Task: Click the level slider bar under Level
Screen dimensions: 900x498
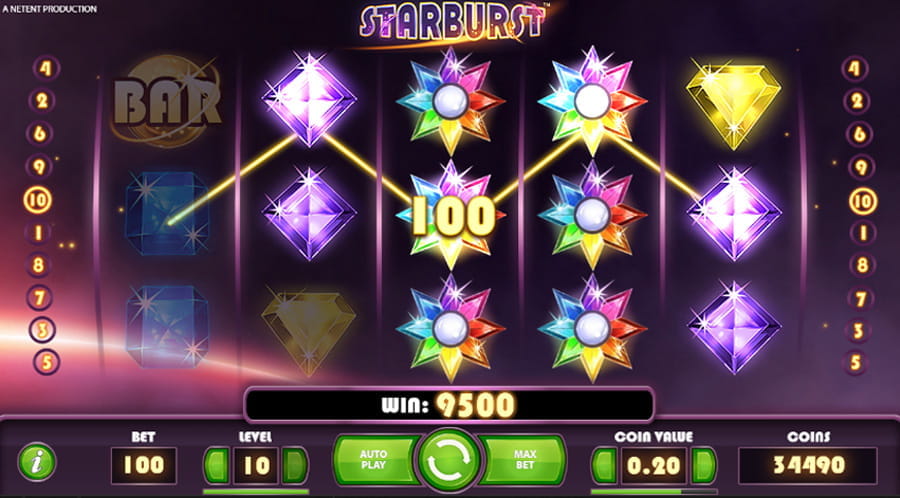Action: pos(255,492)
